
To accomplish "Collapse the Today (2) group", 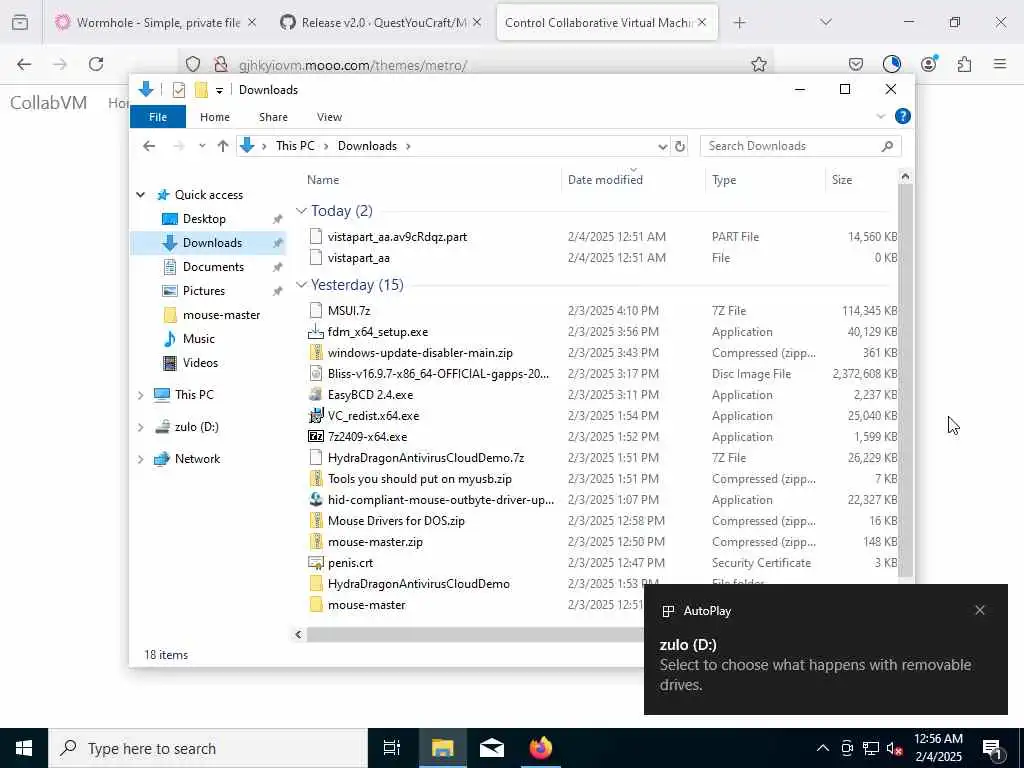I will tap(301, 211).
